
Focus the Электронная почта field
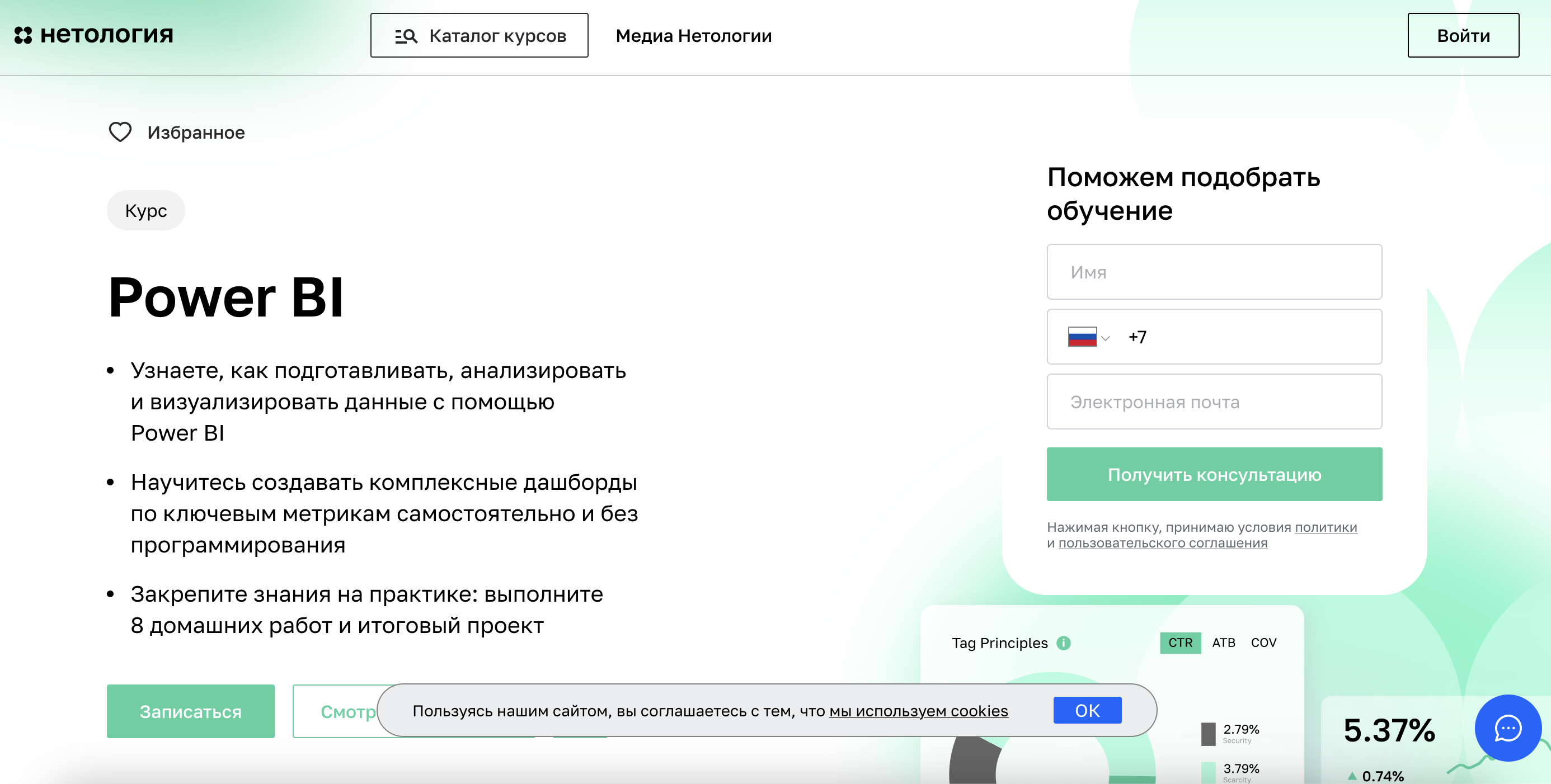pos(1214,402)
